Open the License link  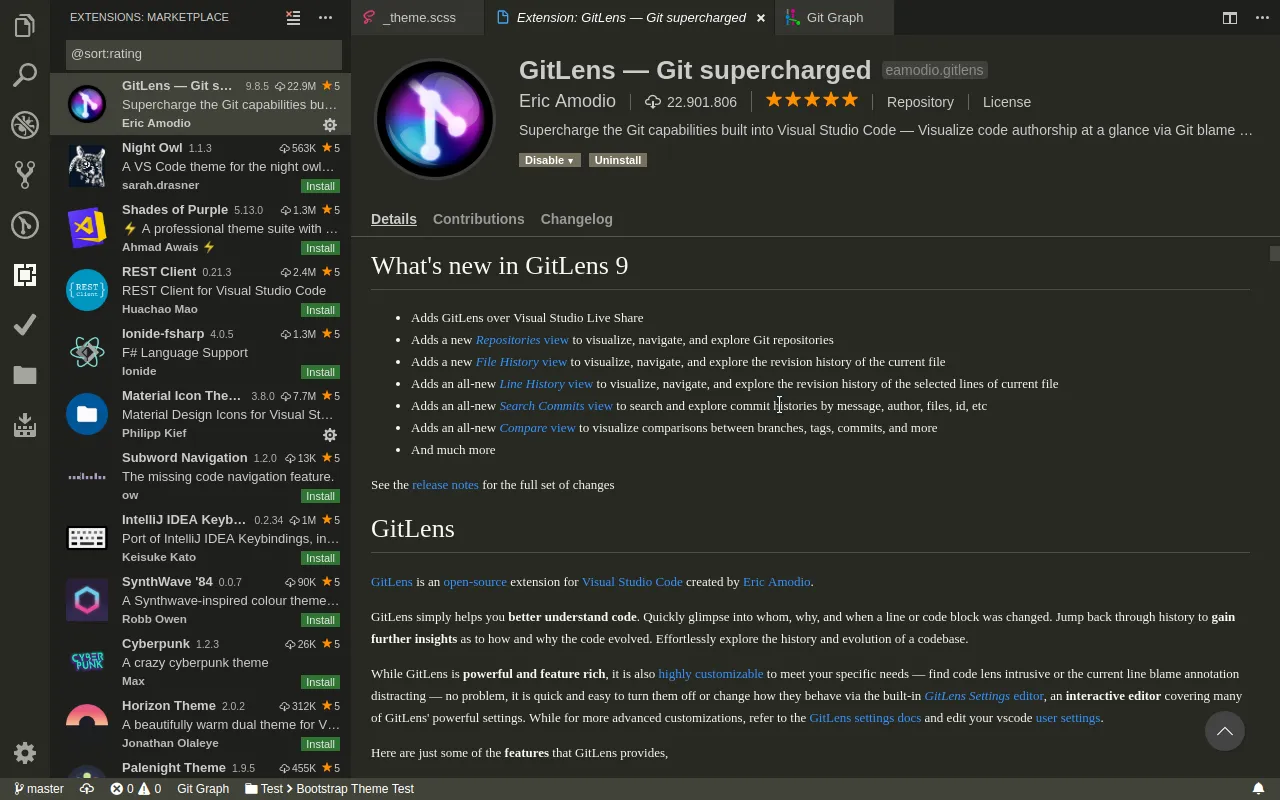coord(1007,102)
